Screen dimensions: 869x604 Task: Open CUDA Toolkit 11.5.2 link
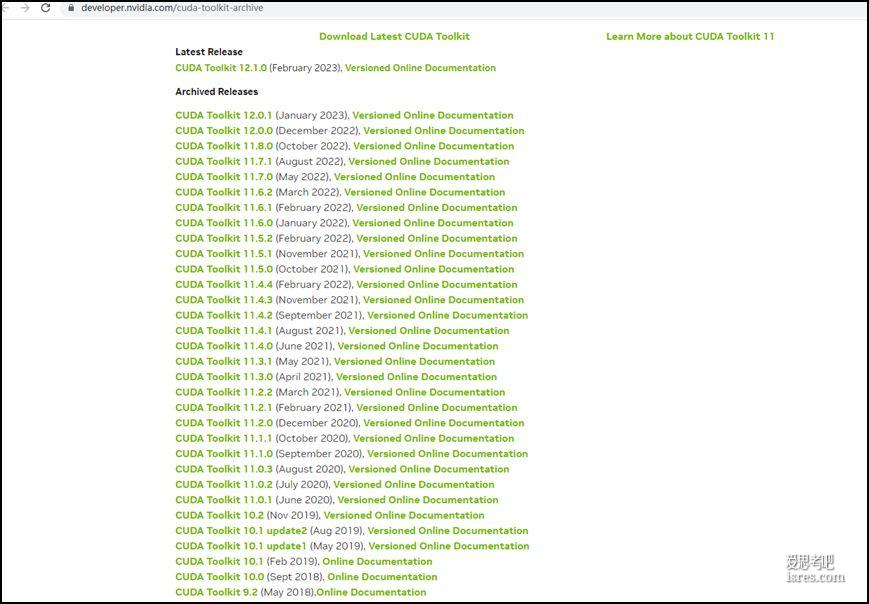[x=224, y=238]
